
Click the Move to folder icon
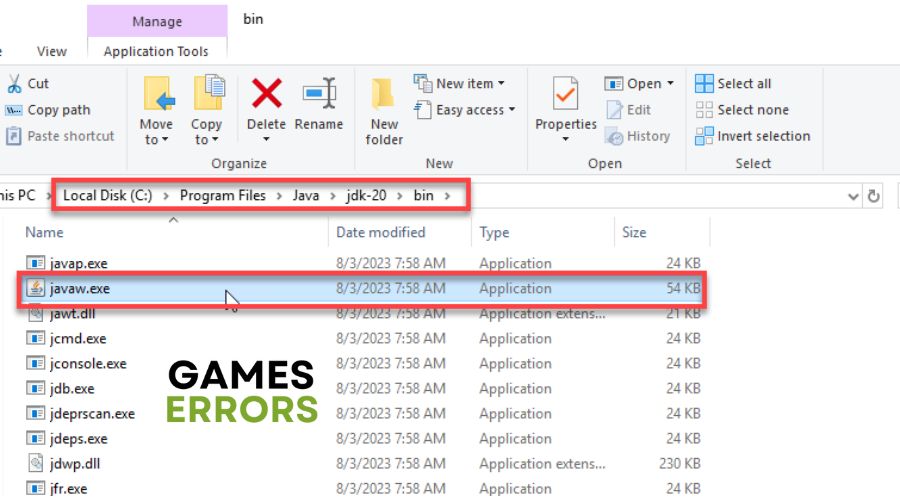coord(157,94)
